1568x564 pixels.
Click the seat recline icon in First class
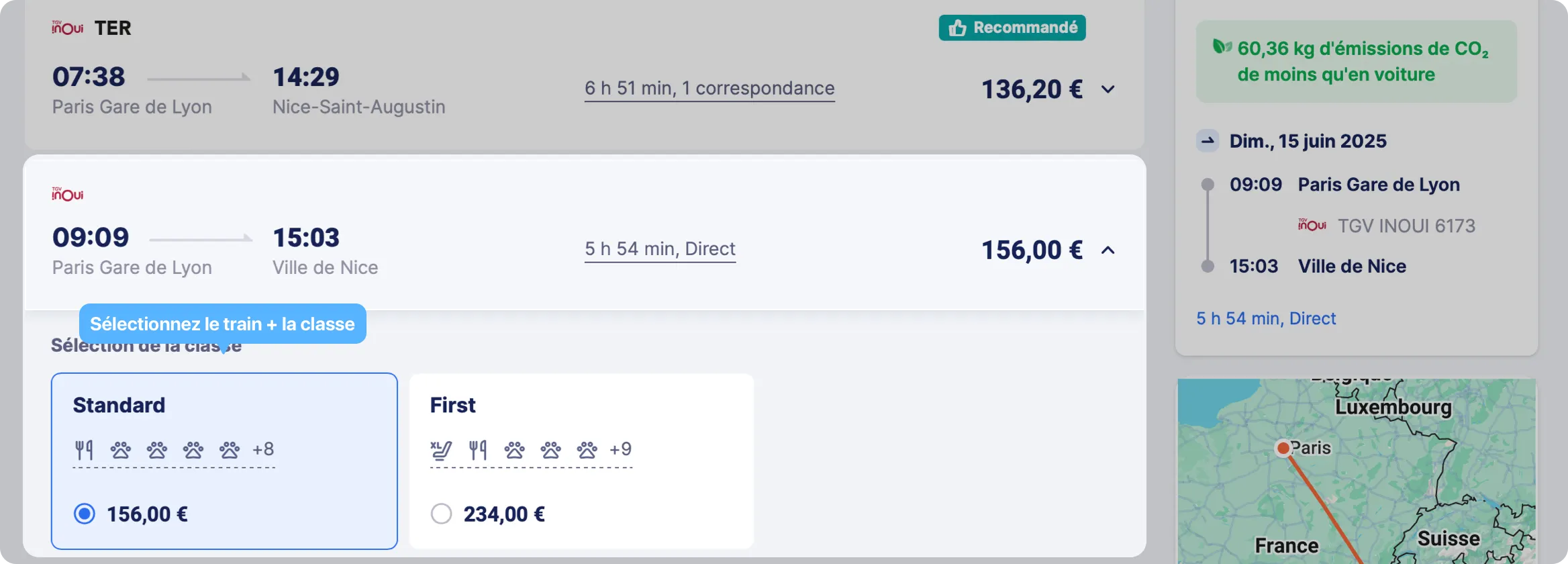pos(441,450)
